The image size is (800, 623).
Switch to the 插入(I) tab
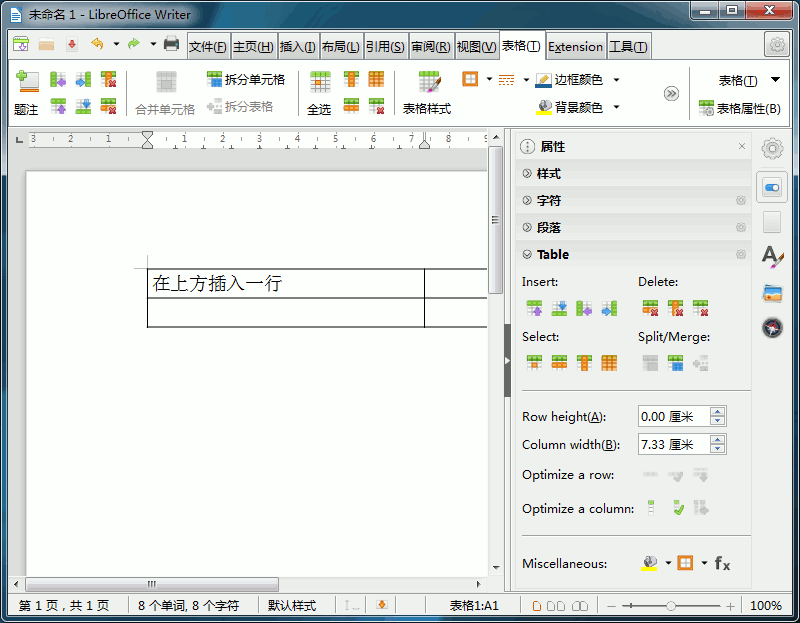click(x=298, y=47)
